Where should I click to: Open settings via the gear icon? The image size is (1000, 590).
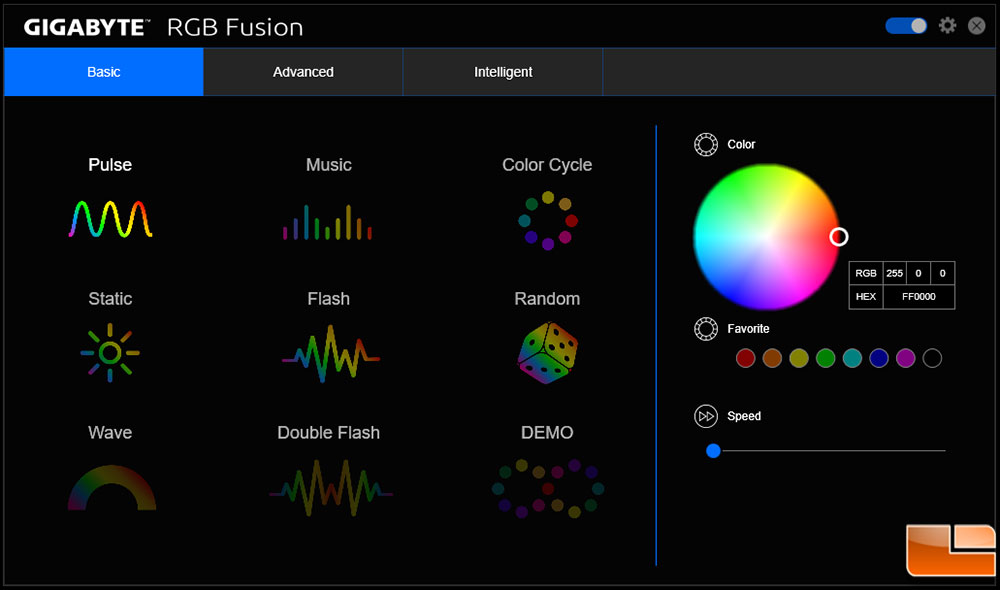click(947, 26)
